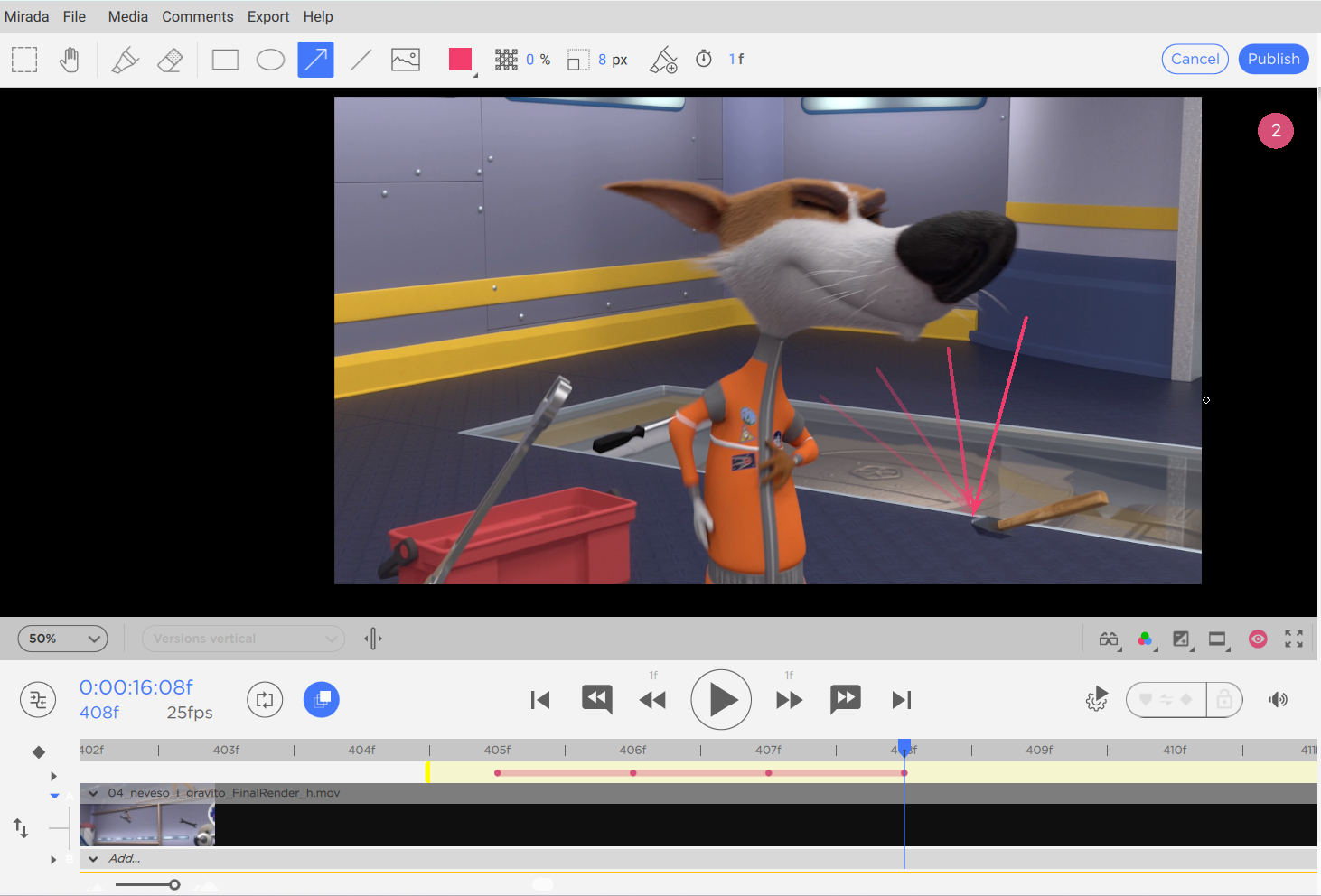Image resolution: width=1321 pixels, height=896 pixels.
Task: Open the Versions vertical dropdown
Action: click(x=243, y=639)
